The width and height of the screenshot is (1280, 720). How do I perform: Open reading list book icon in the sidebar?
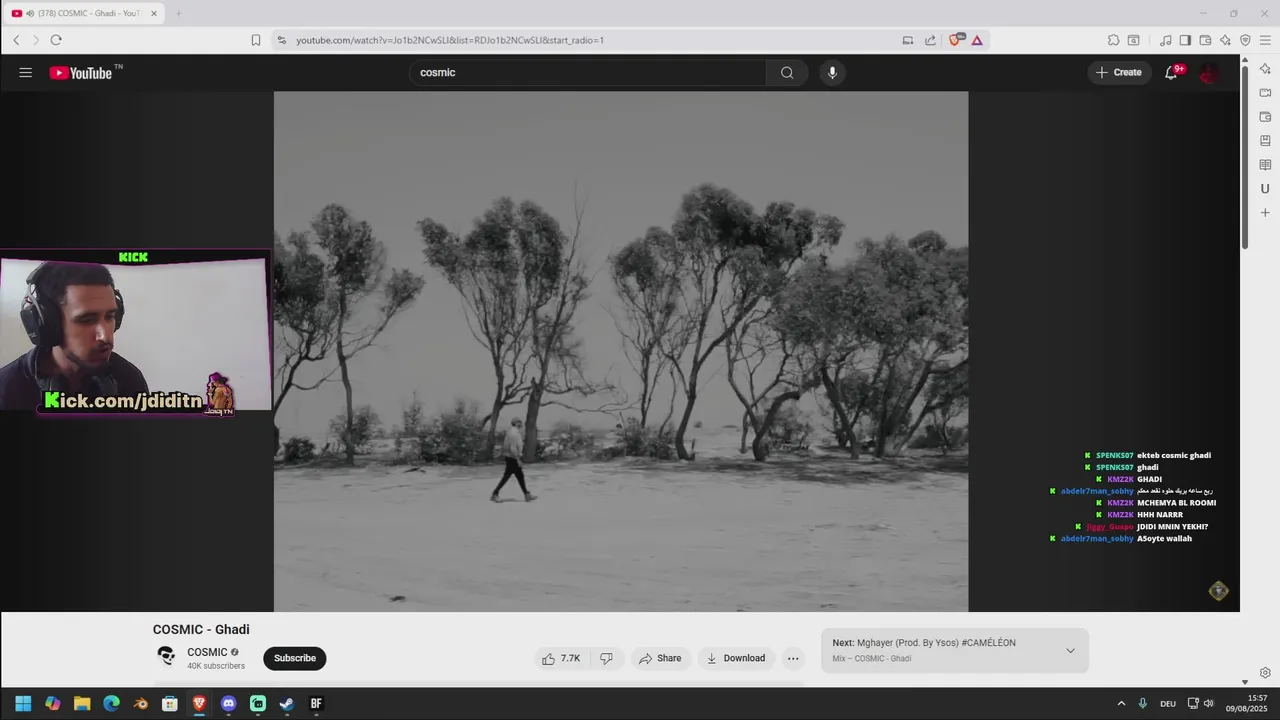pos(1265,165)
